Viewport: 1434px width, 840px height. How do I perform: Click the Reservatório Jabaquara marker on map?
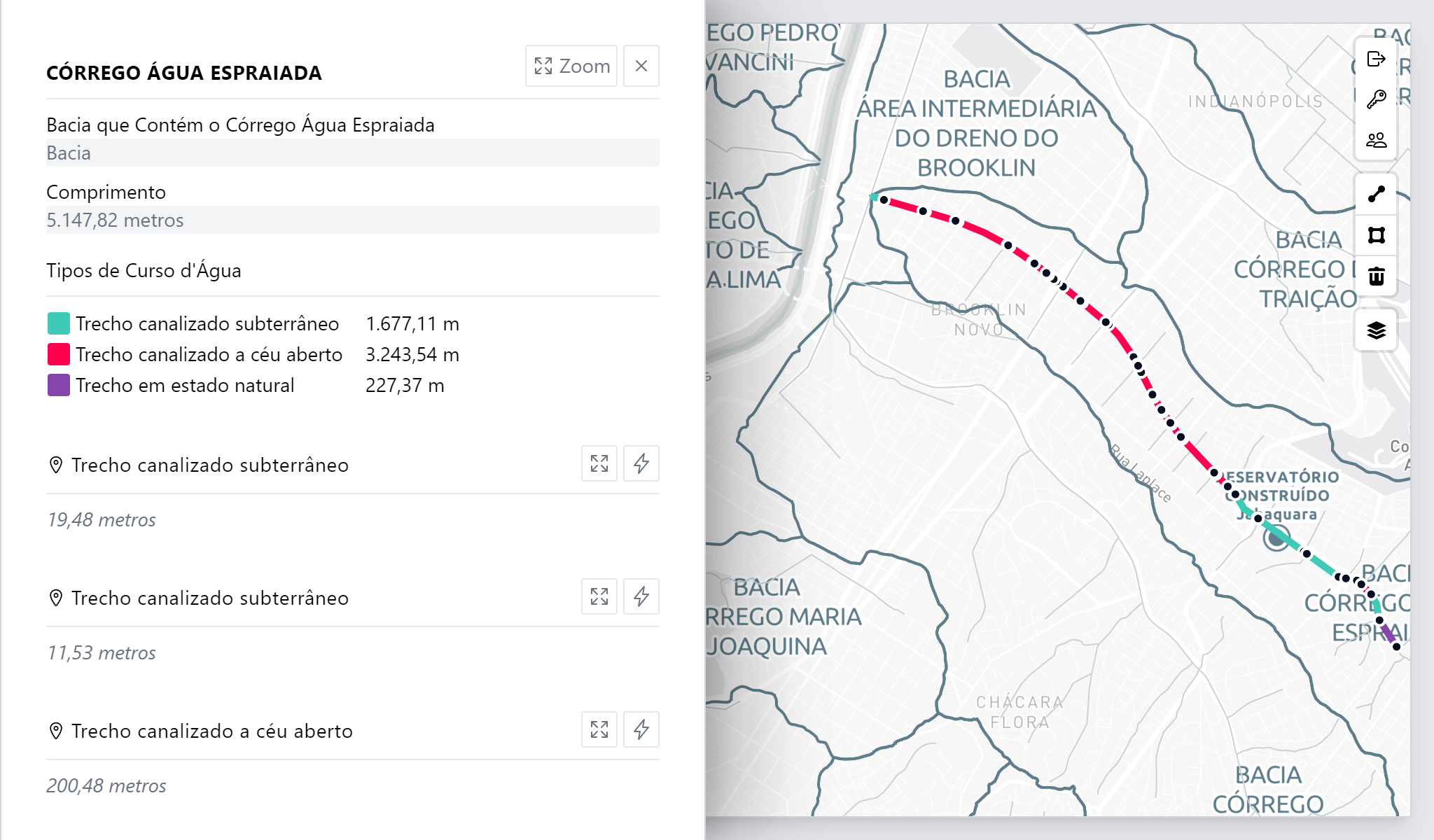click(1276, 538)
